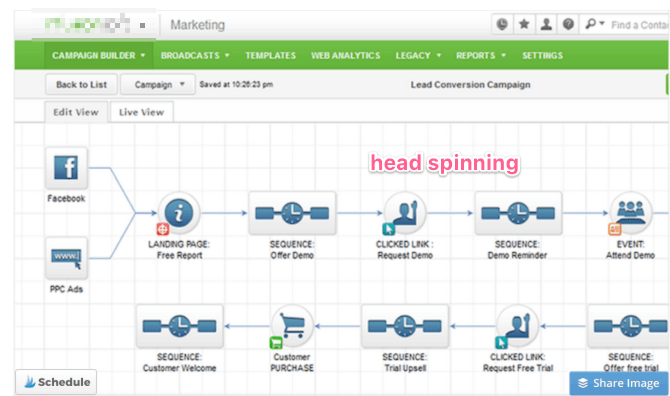Click the Back to List button
Viewport: 670px width, 396px height.
pos(81,85)
